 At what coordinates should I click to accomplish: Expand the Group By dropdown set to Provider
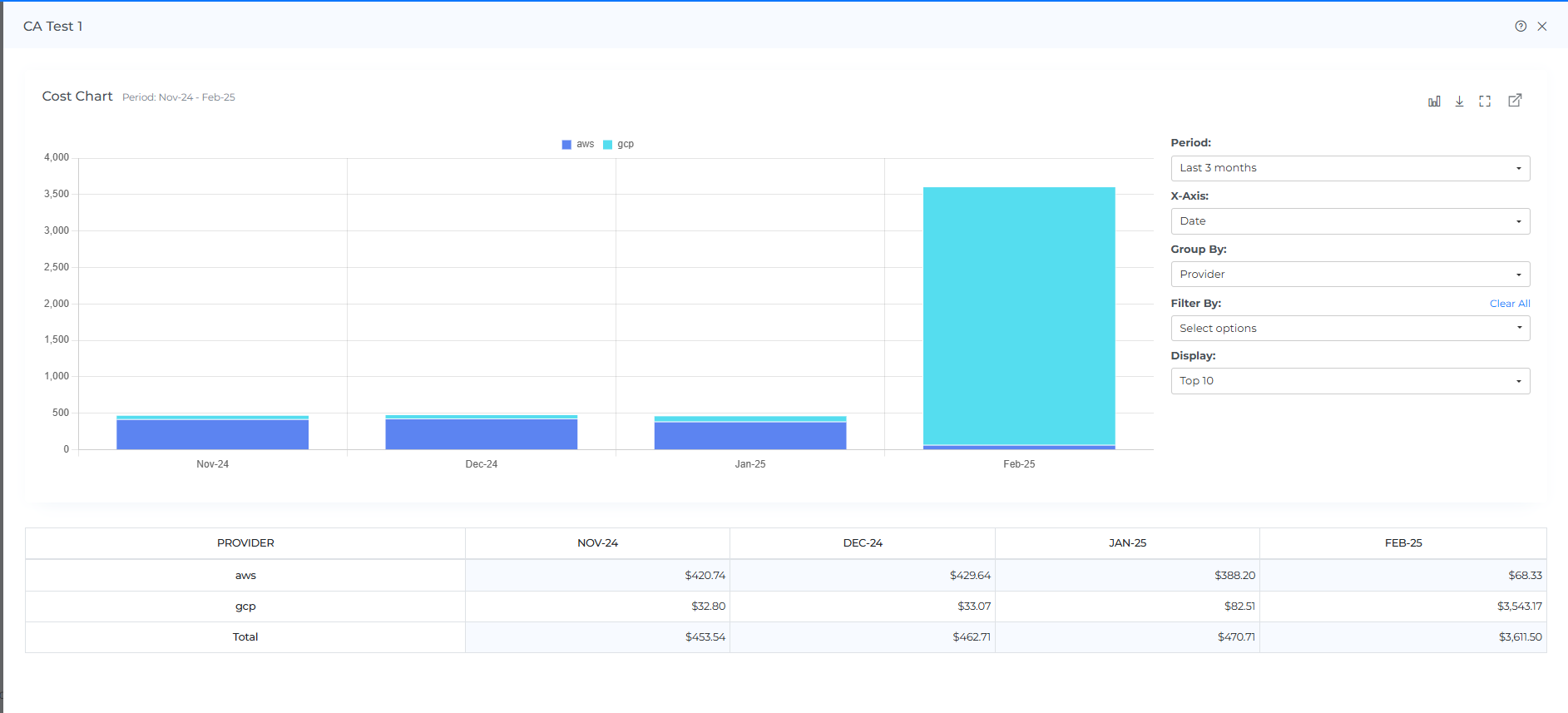1349,275
